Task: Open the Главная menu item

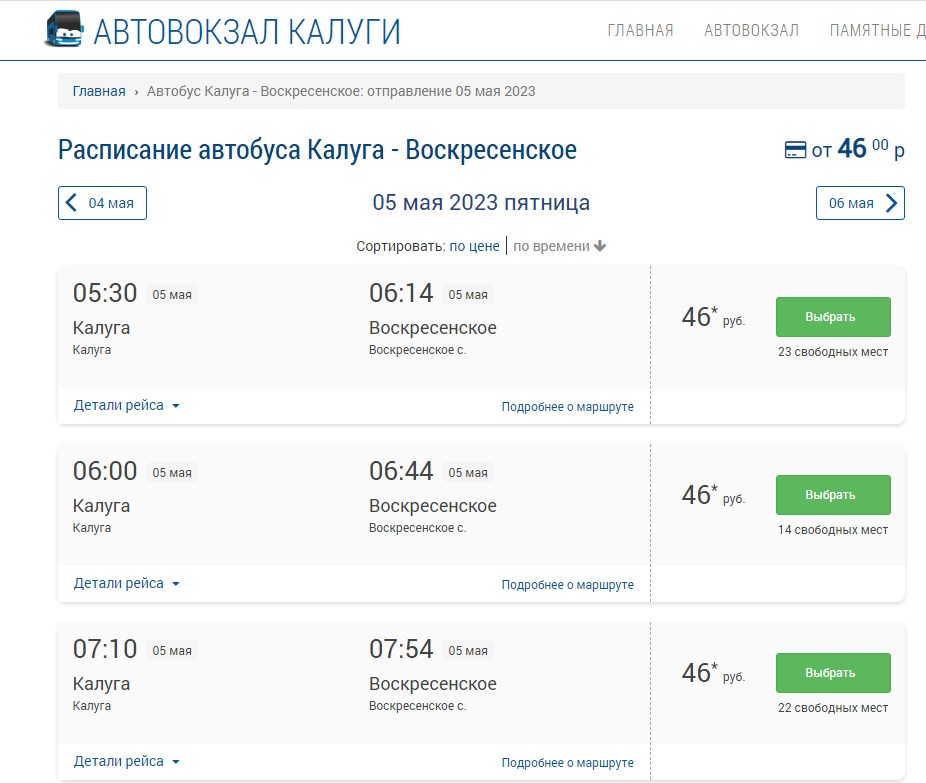Action: click(640, 30)
